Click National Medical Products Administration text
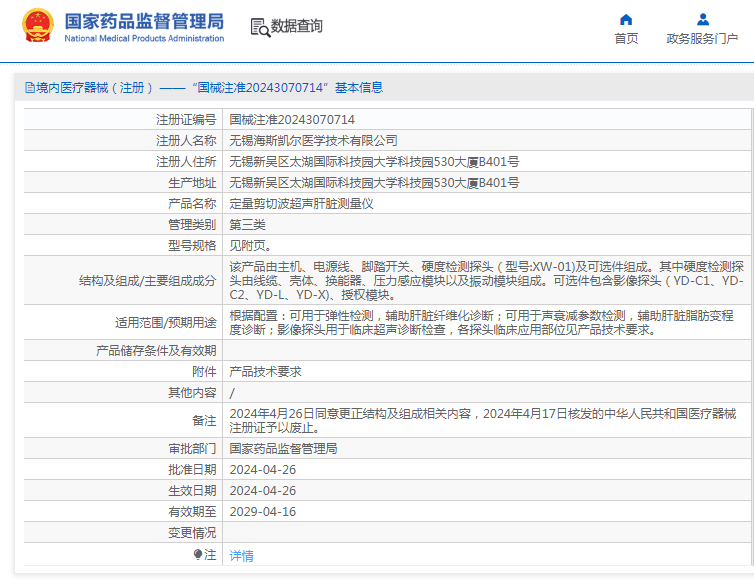 (144, 38)
